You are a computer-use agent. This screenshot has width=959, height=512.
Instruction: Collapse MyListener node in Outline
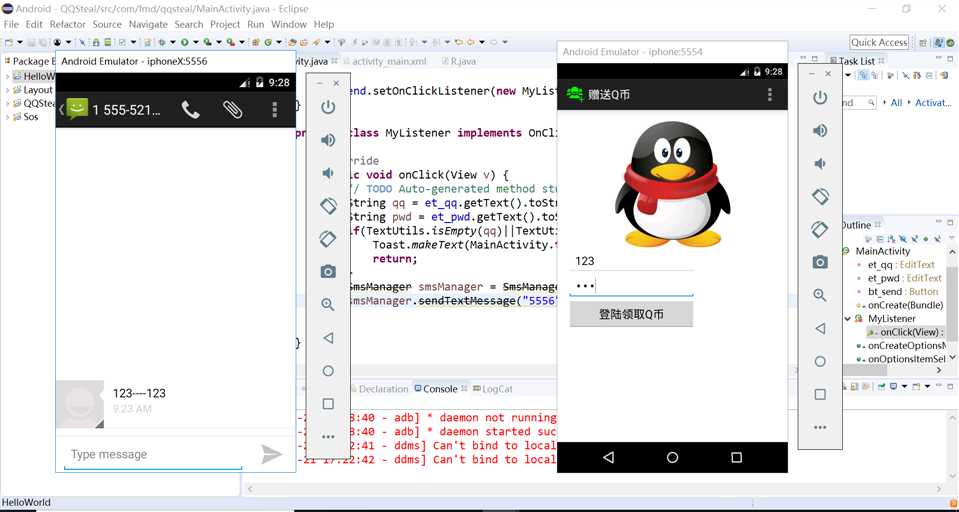848,319
